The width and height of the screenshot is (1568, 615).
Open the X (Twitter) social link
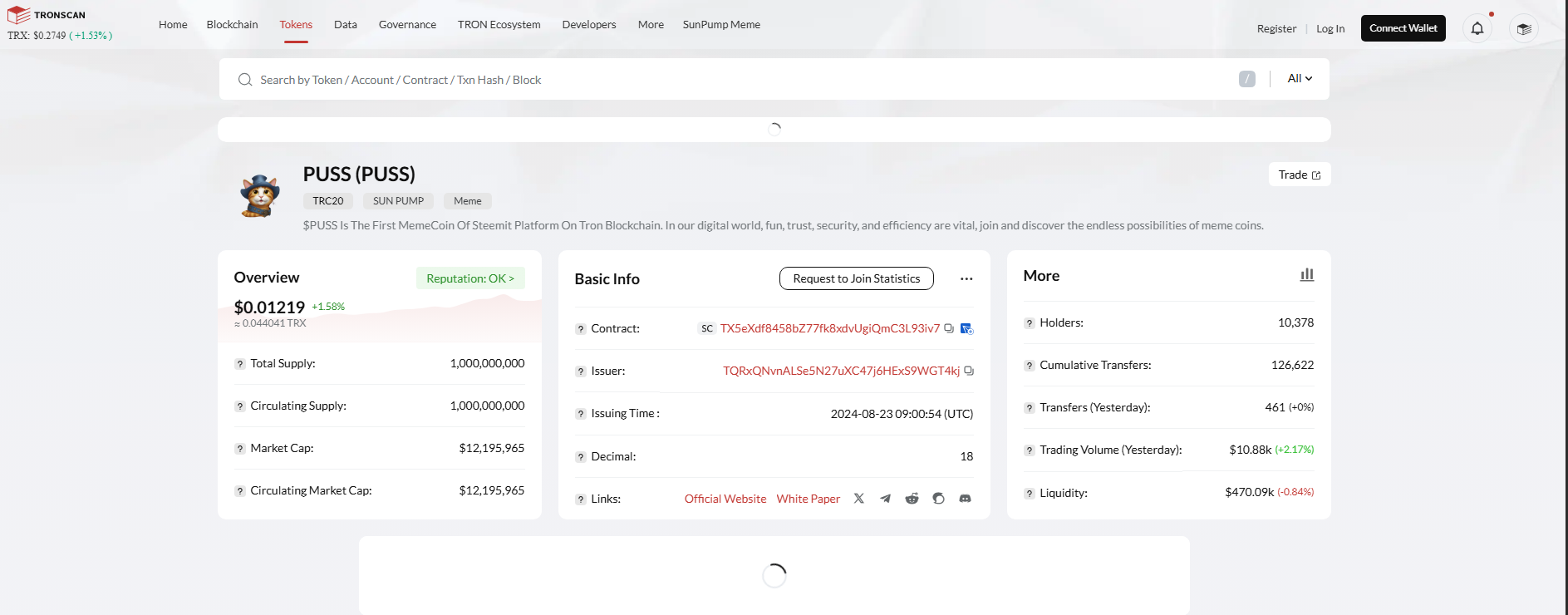pyautogui.click(x=859, y=499)
